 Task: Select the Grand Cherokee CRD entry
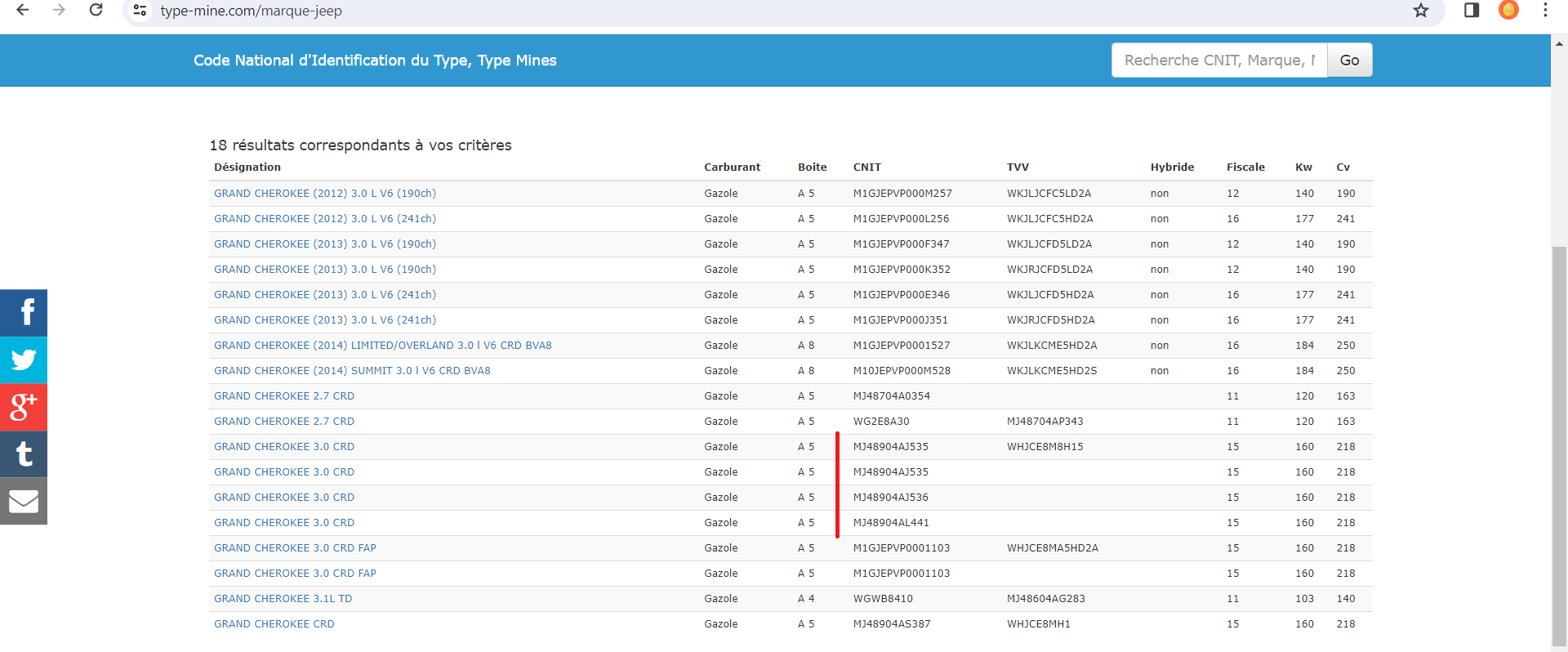(274, 624)
